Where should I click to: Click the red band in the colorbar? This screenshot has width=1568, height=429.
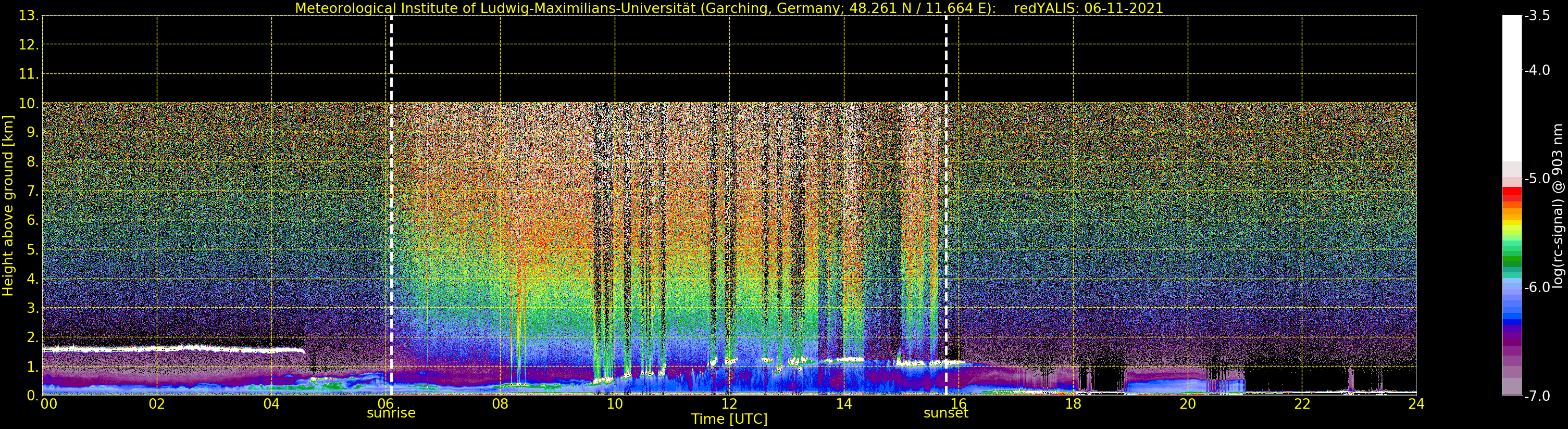click(1511, 195)
